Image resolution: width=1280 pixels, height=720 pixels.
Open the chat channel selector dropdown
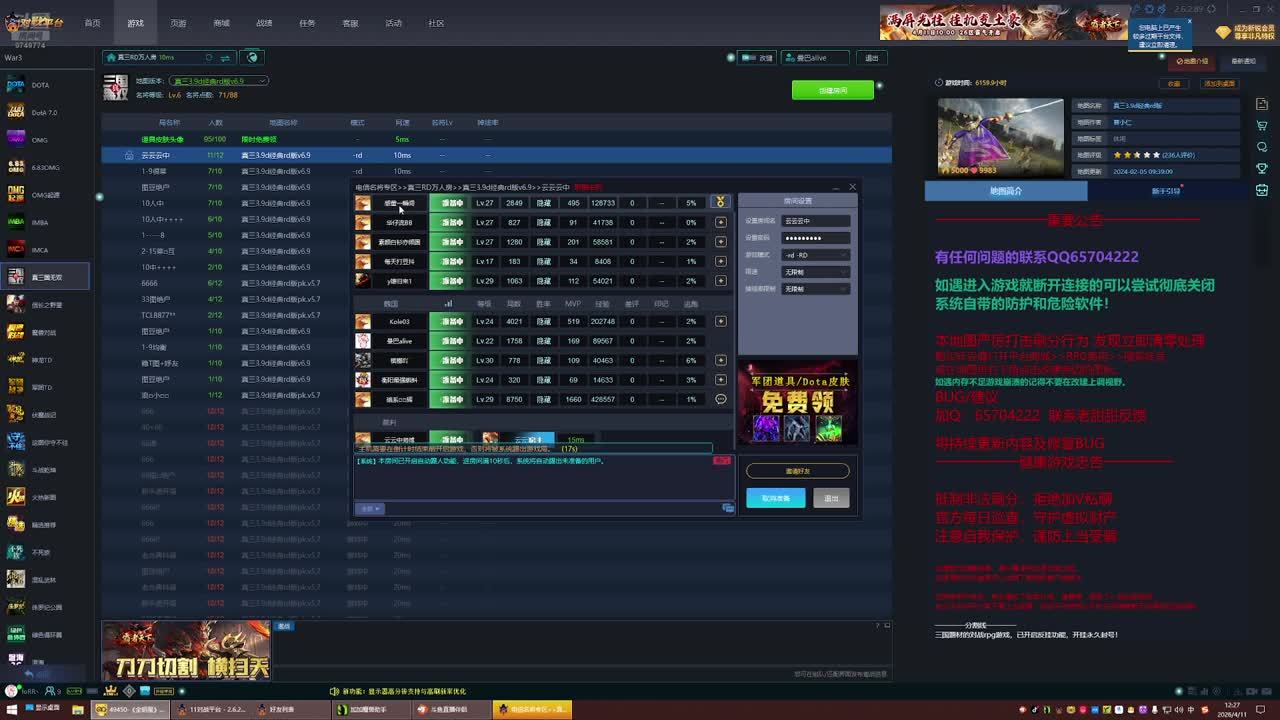371,509
